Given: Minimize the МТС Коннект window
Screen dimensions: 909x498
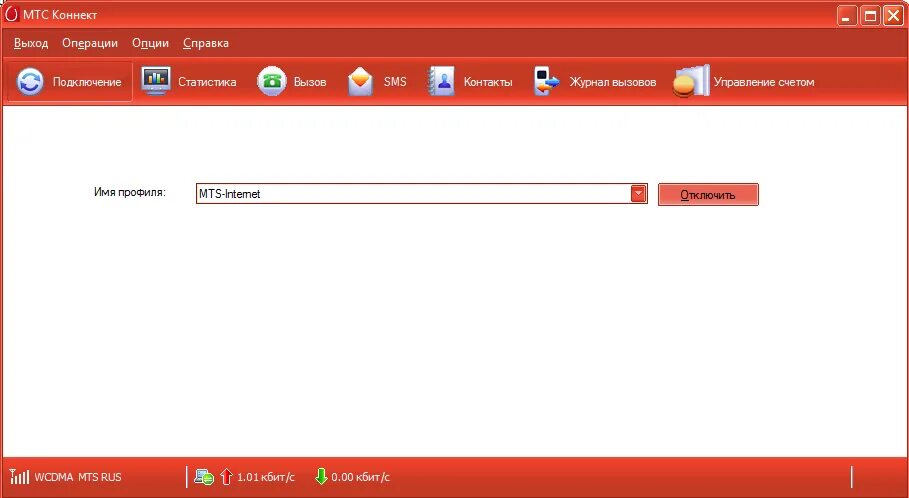Looking at the screenshot, I should click(x=847, y=16).
